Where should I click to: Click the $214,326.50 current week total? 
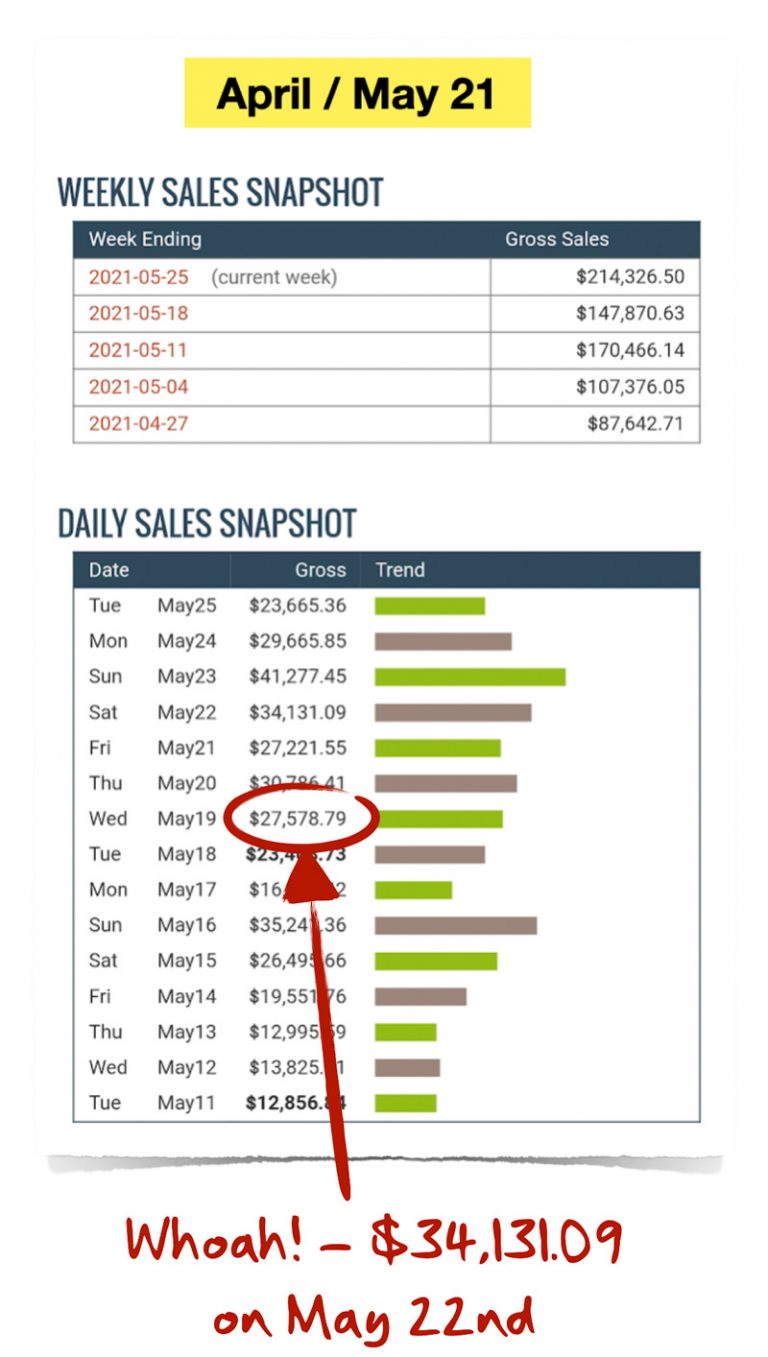pos(630,277)
